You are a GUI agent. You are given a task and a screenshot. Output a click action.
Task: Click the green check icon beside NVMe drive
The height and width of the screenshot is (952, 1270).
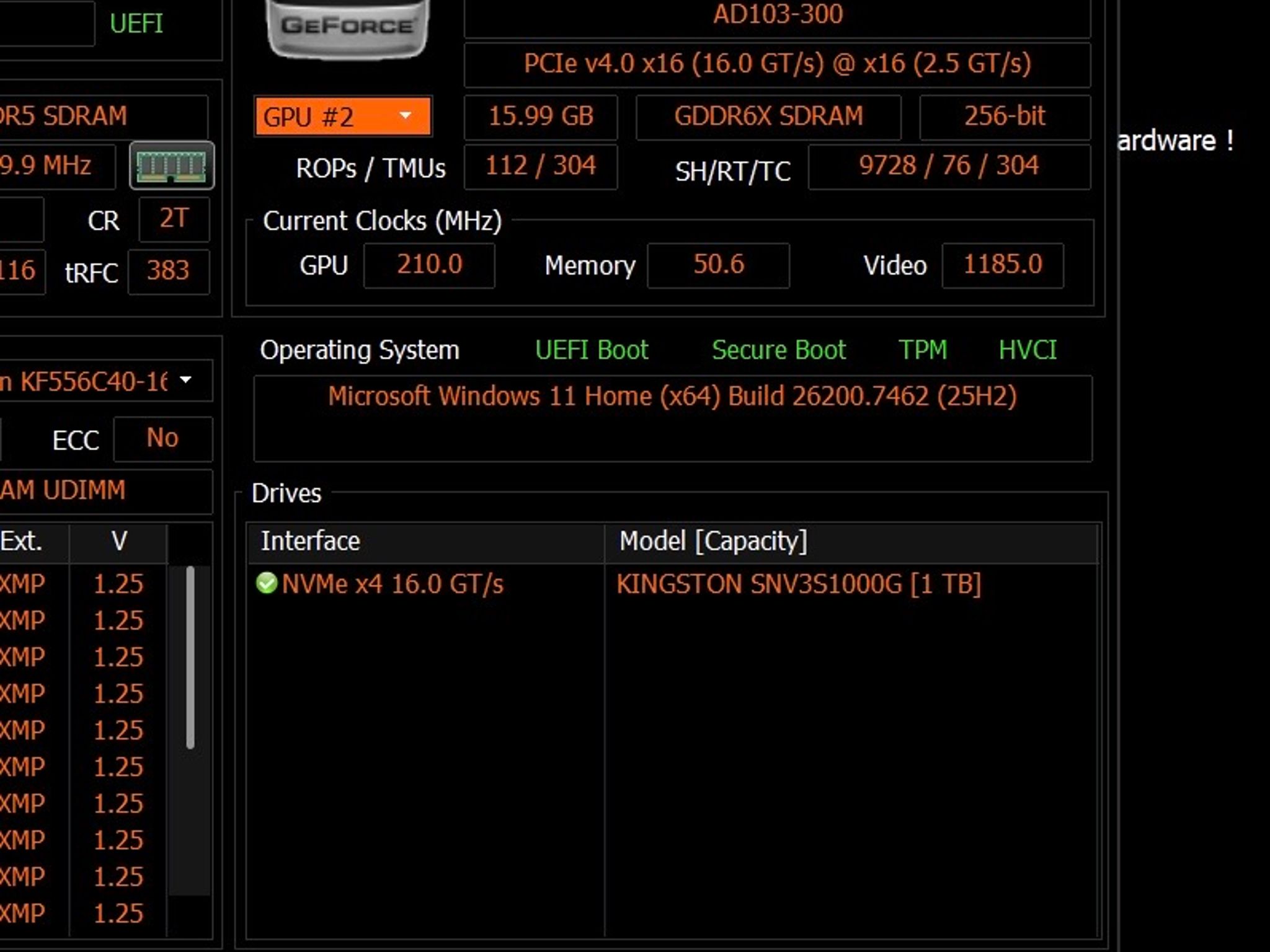click(x=267, y=583)
